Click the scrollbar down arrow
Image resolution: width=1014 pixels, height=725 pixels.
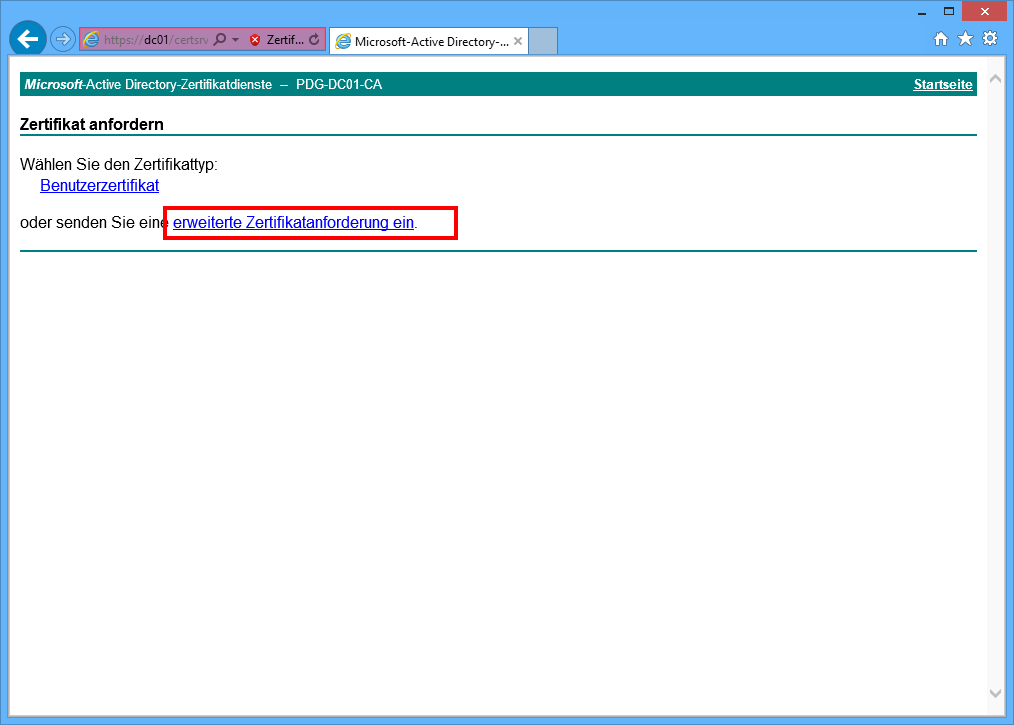click(995, 693)
